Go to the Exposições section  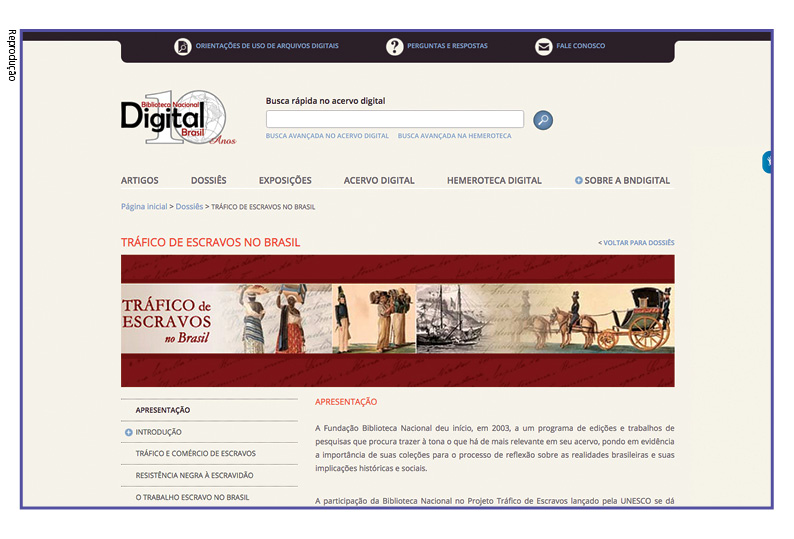click(x=285, y=181)
